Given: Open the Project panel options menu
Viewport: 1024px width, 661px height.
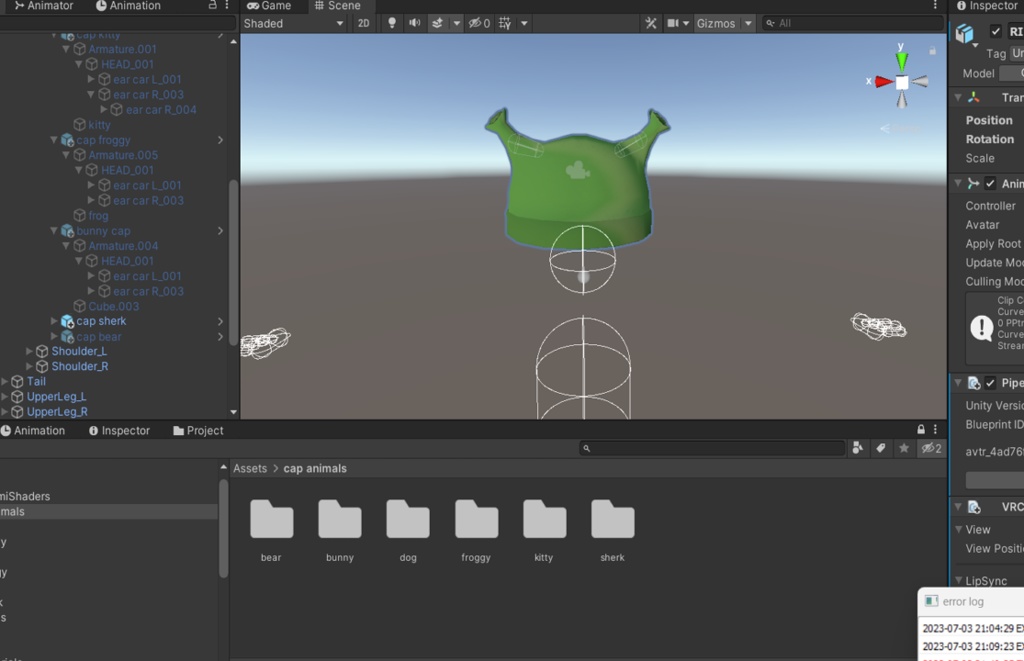Looking at the screenshot, I should pos(935,429).
